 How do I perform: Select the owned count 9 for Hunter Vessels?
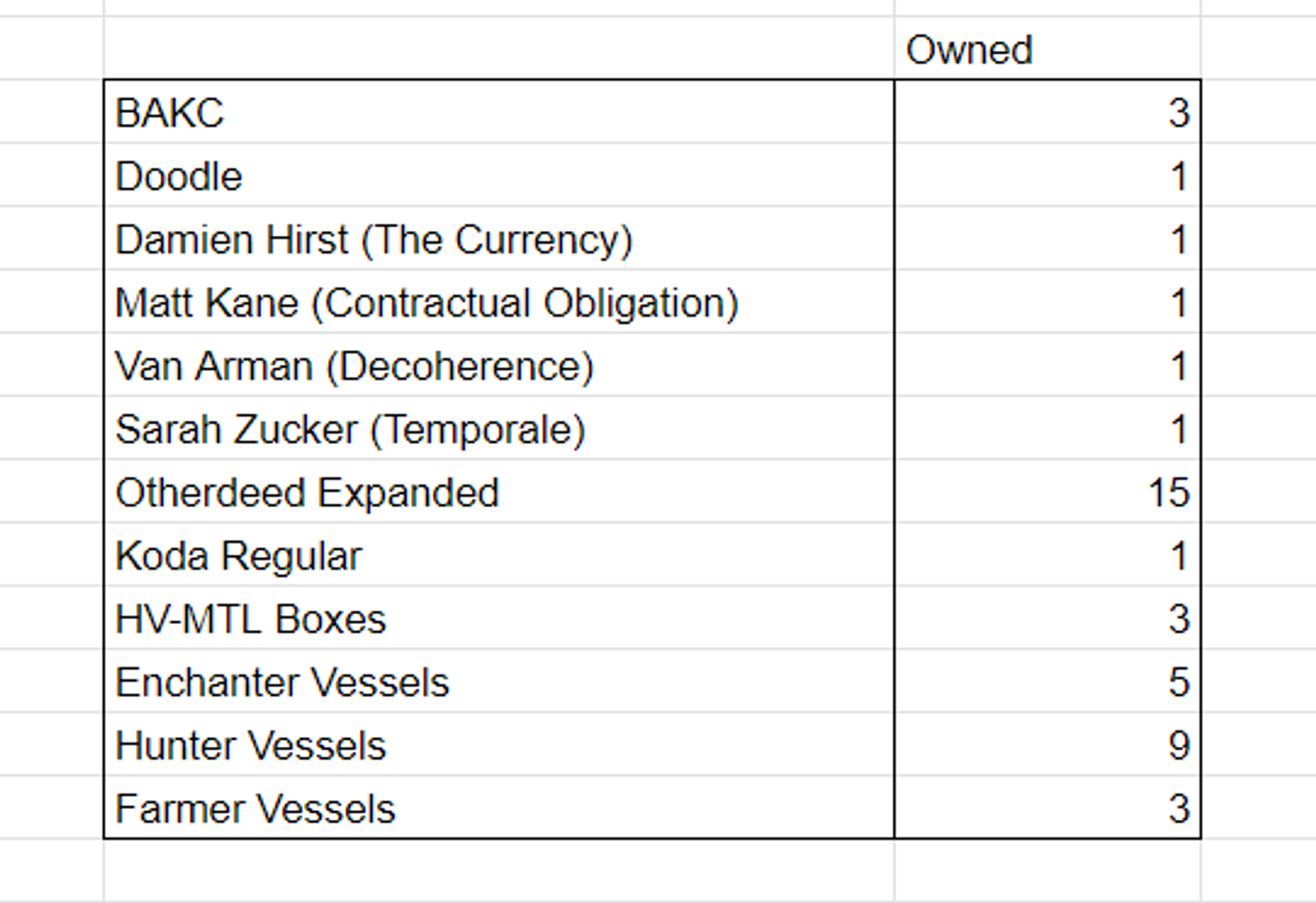[x=1178, y=745]
